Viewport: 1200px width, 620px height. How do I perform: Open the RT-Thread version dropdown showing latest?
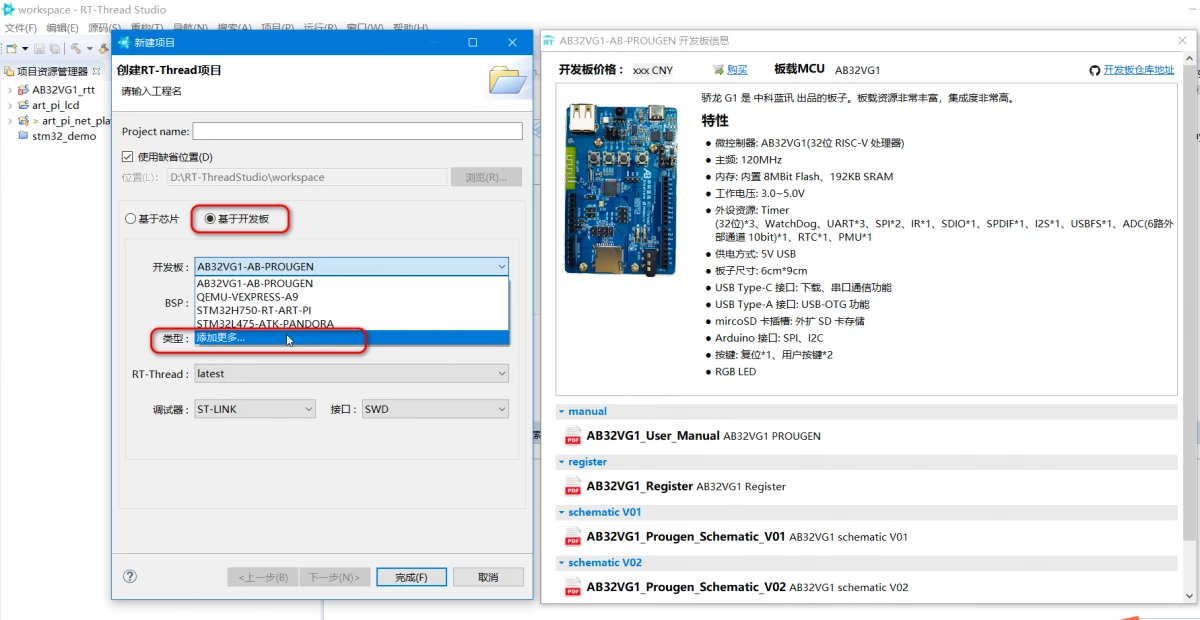(351, 374)
